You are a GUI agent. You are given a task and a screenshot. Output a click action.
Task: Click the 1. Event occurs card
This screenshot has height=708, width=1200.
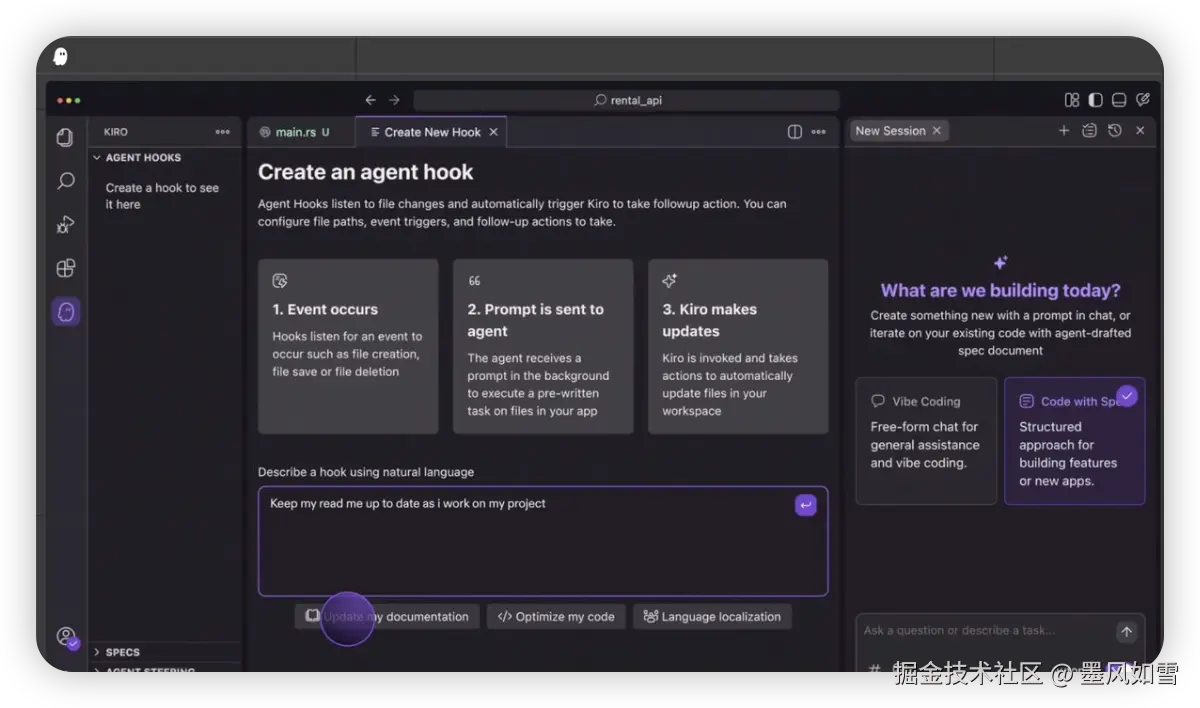coord(348,346)
